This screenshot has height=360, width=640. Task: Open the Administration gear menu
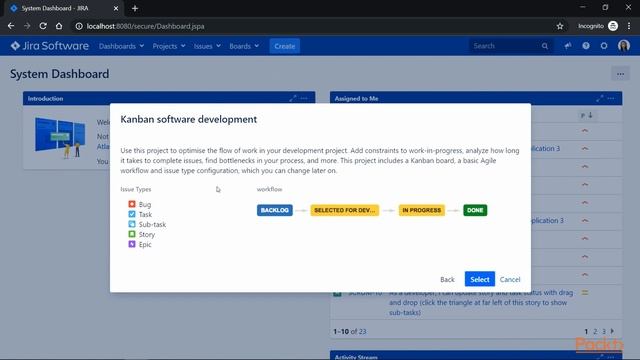604,46
